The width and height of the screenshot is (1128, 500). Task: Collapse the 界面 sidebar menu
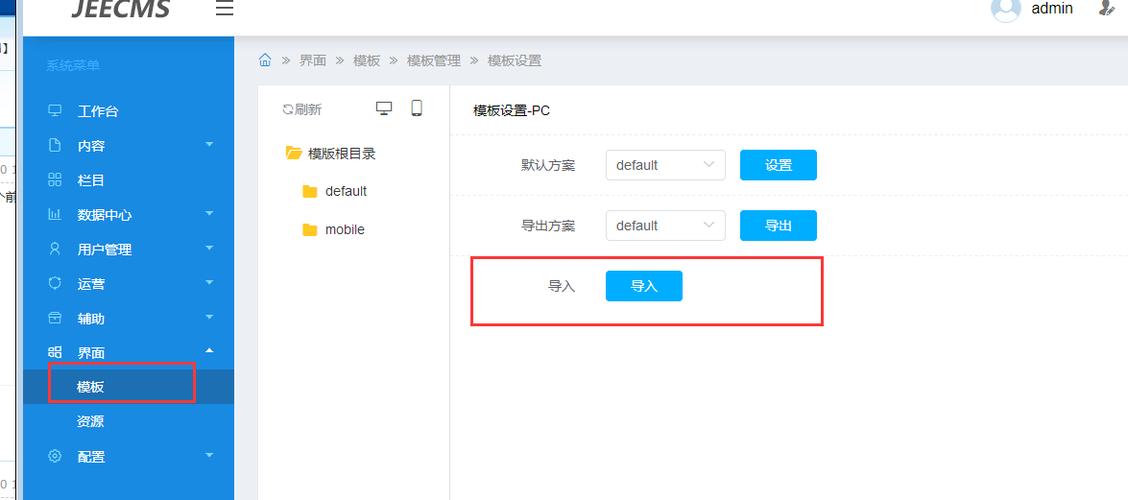129,353
